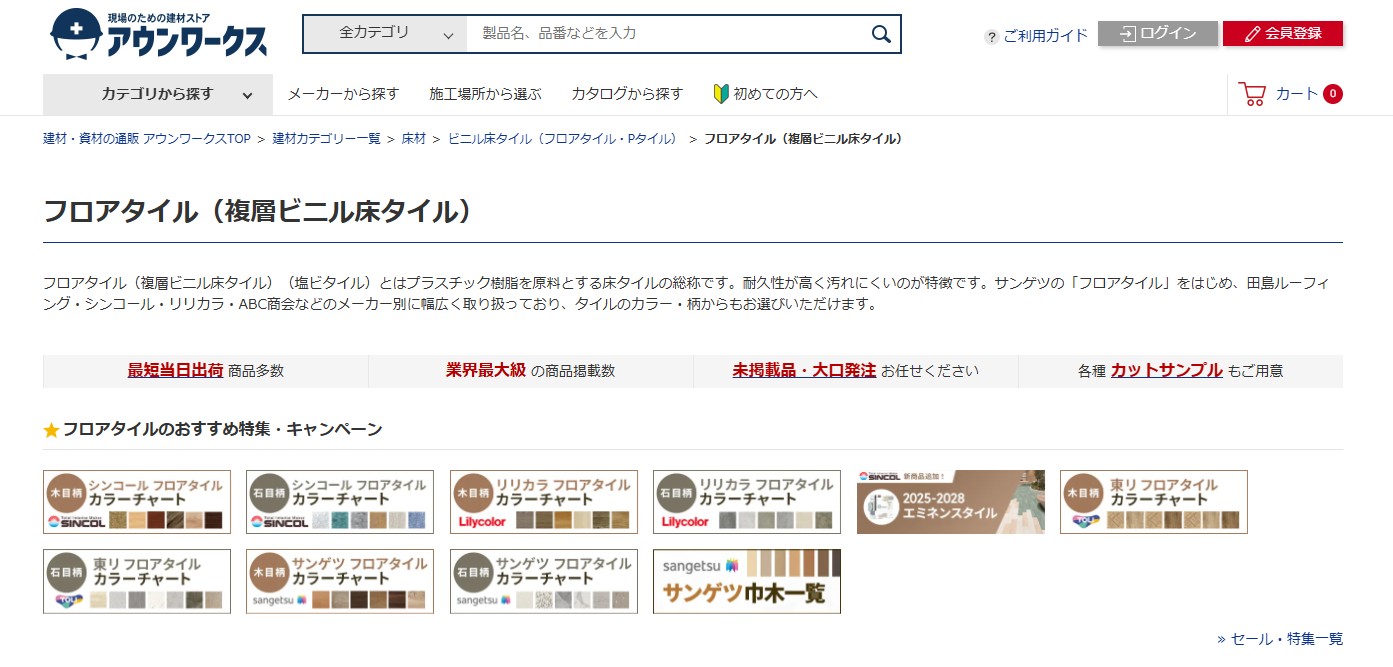Select カタログから探す in the navigation
Screen dimensions: 1393x667
(x=627, y=94)
